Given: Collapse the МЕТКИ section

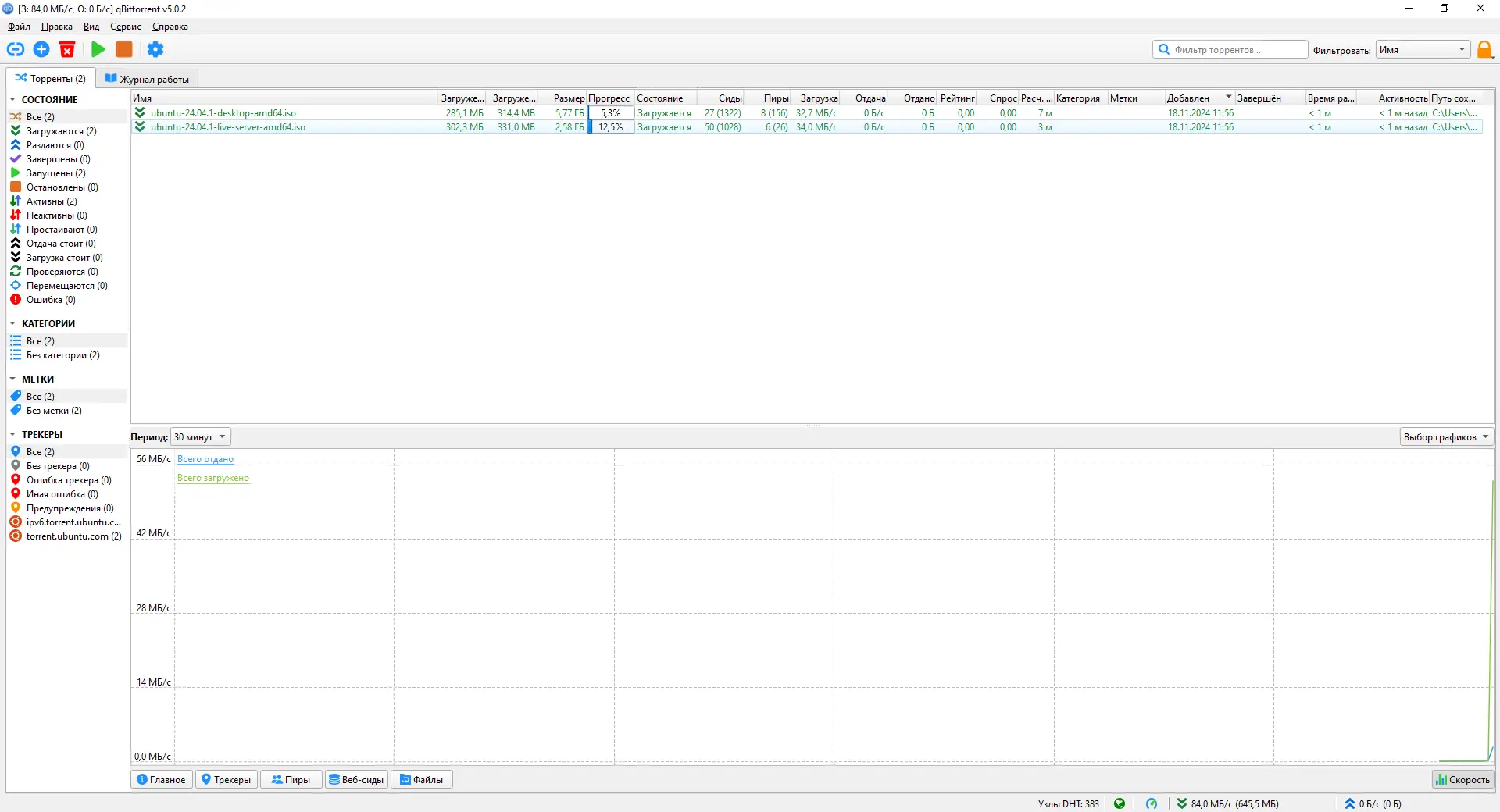Looking at the screenshot, I should (x=12, y=379).
